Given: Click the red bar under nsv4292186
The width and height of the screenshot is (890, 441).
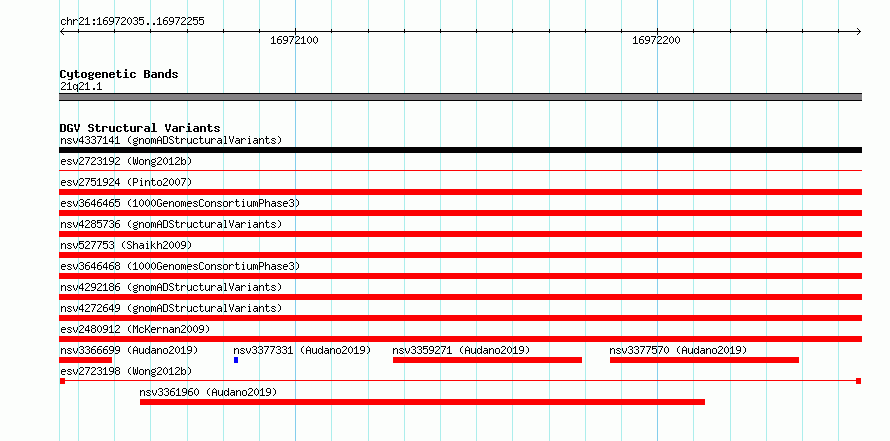Looking at the screenshot, I should [460, 297].
